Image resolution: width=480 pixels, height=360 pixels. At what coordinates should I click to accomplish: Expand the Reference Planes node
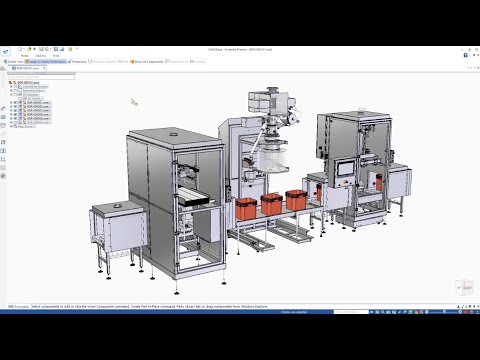click(11, 91)
